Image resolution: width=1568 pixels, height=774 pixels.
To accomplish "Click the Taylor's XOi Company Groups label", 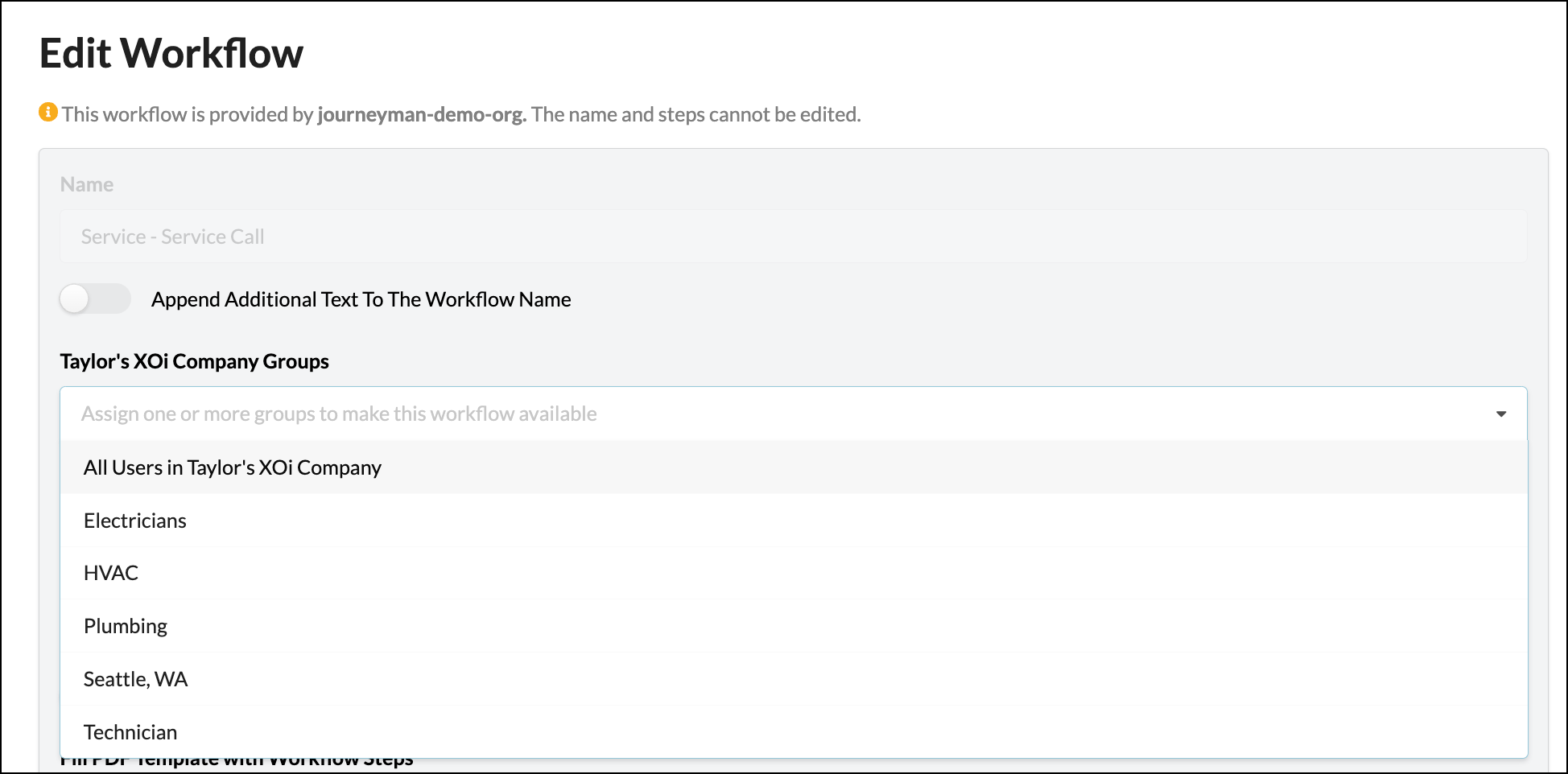I will (x=194, y=361).
